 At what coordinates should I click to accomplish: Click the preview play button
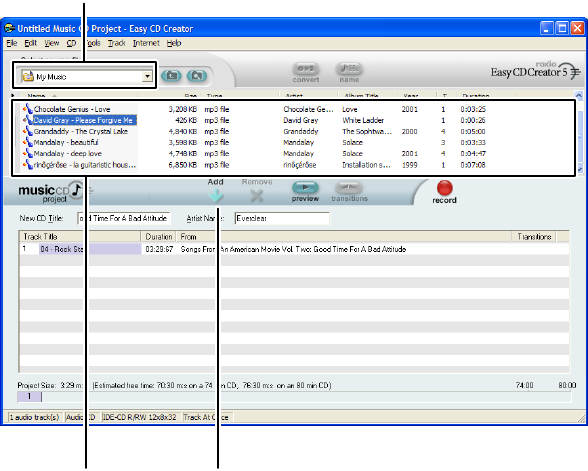305,187
